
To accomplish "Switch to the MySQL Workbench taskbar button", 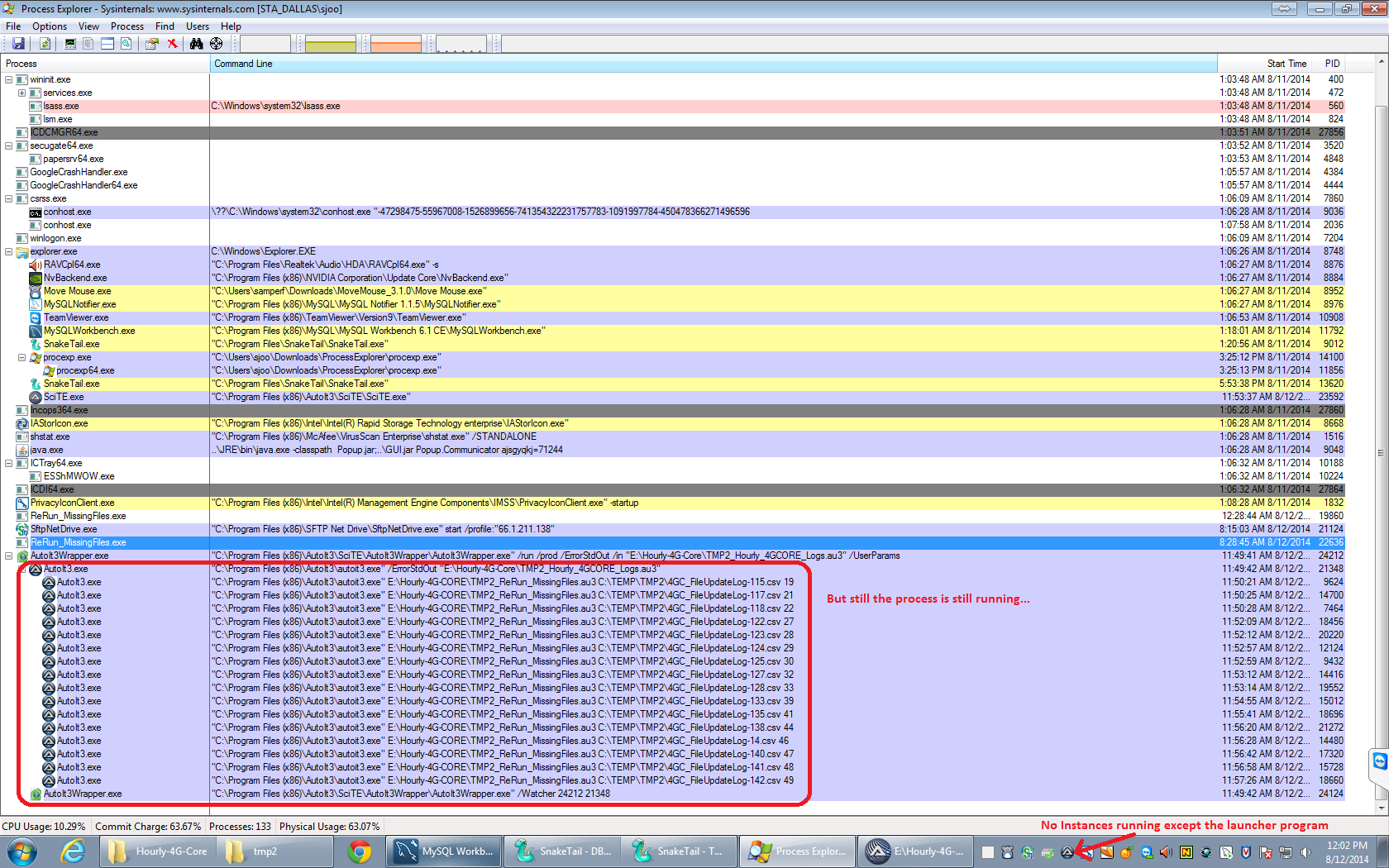I will coord(444,851).
